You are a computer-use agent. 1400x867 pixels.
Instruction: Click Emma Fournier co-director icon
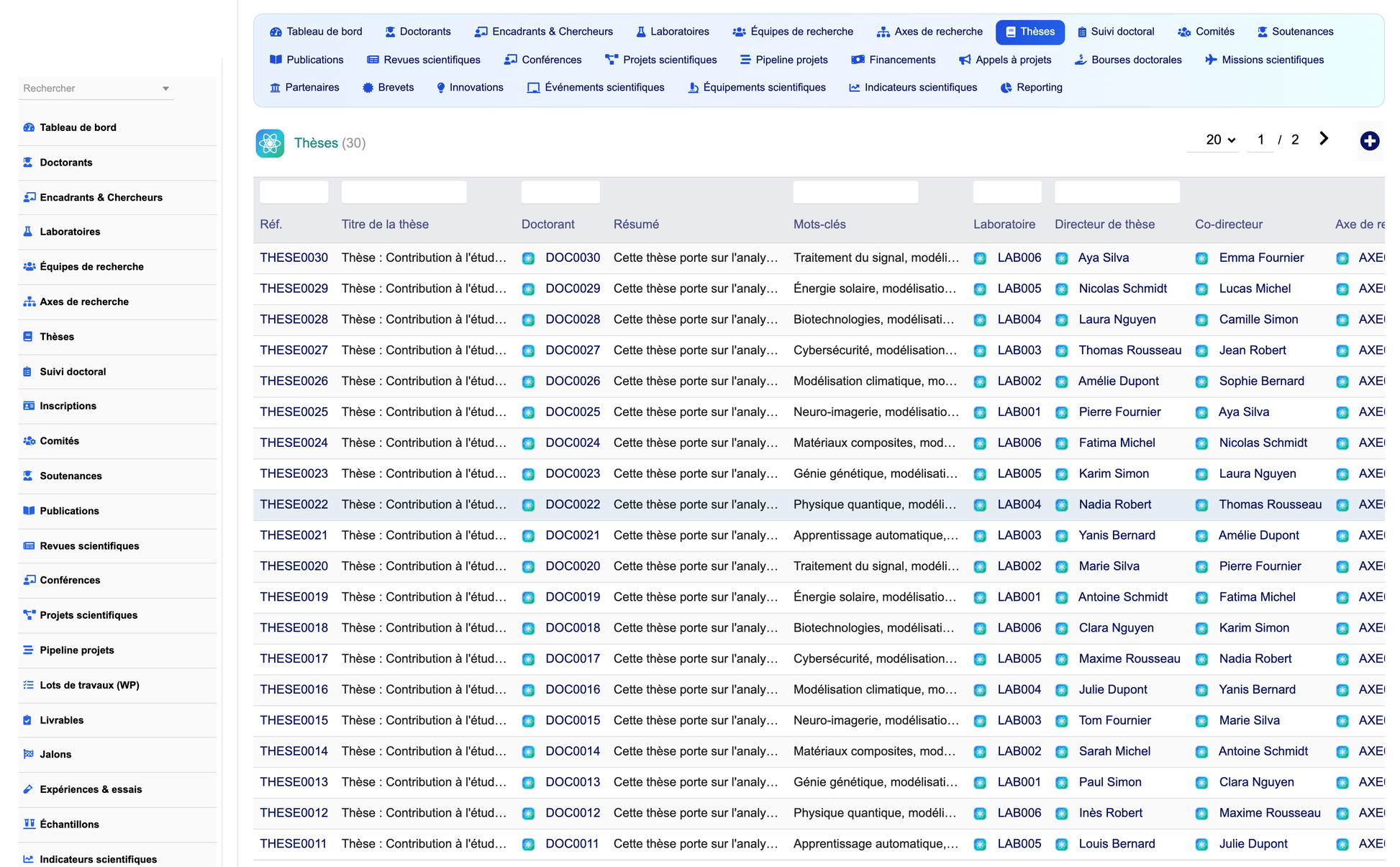(1201, 258)
